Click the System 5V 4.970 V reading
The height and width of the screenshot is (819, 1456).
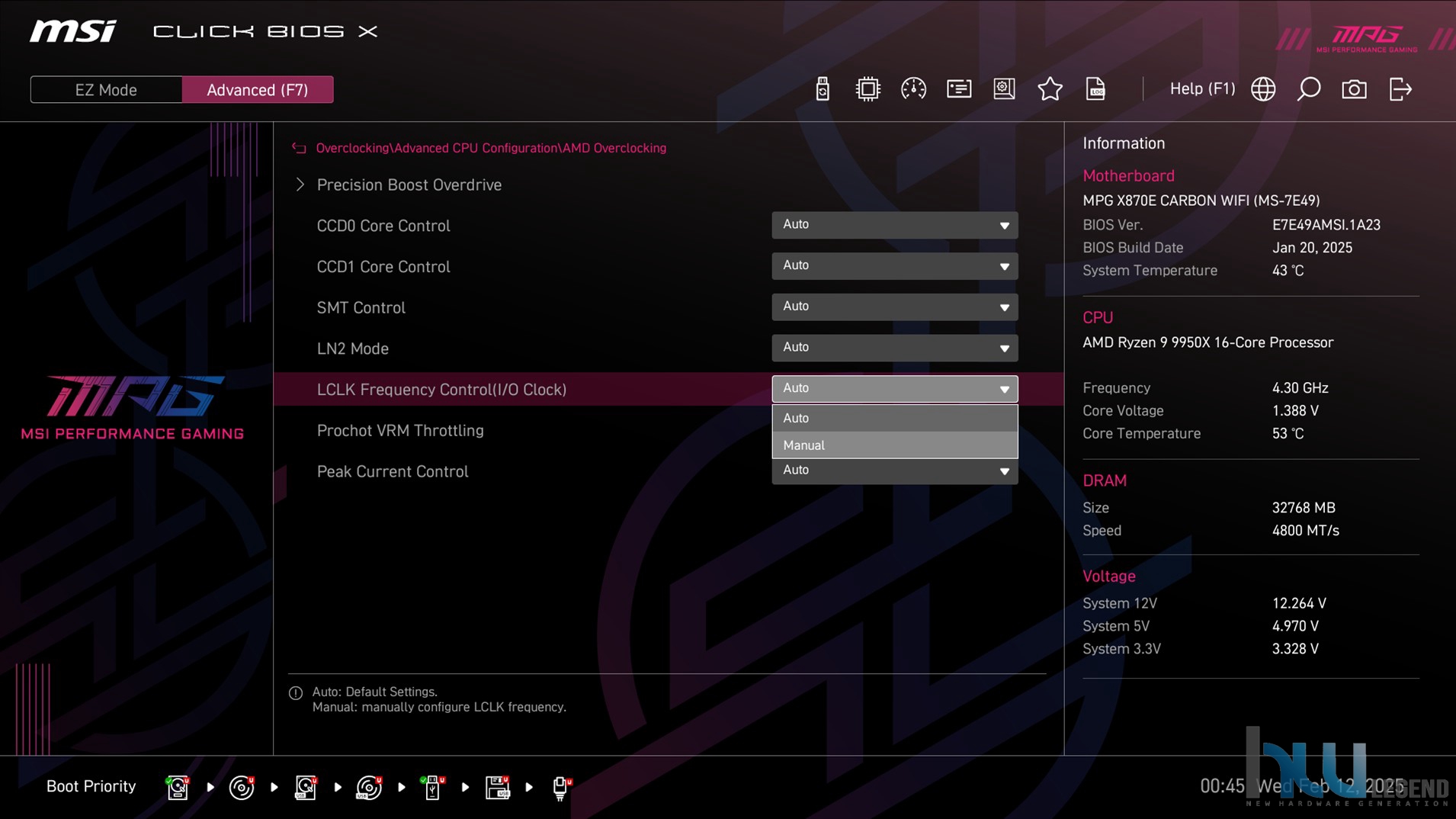pyautogui.click(x=1295, y=626)
